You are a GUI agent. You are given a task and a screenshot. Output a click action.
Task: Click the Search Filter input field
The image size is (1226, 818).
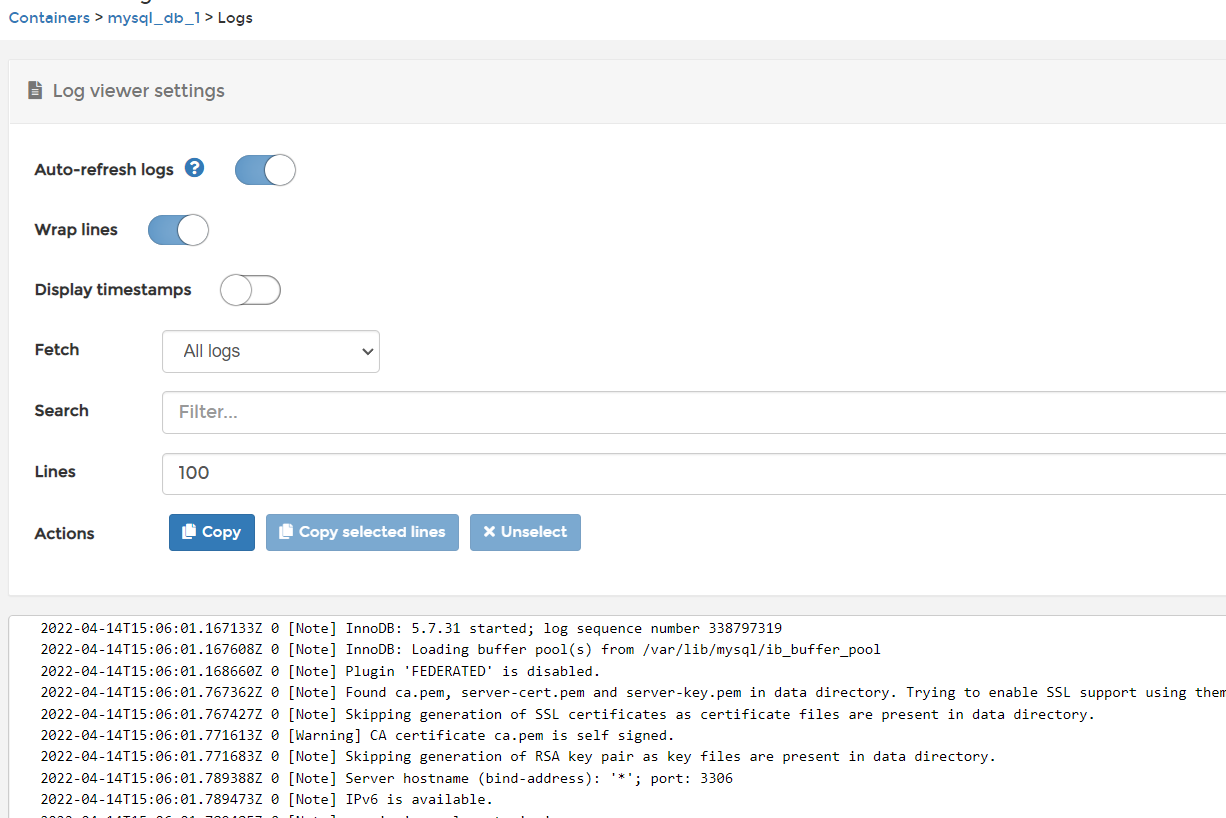click(x=694, y=412)
